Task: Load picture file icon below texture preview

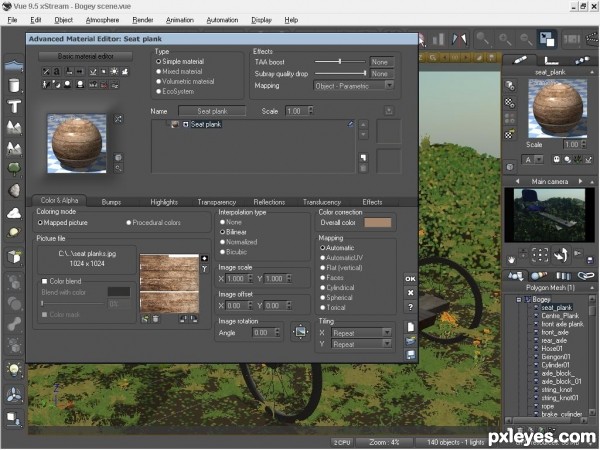Action: tap(145, 319)
